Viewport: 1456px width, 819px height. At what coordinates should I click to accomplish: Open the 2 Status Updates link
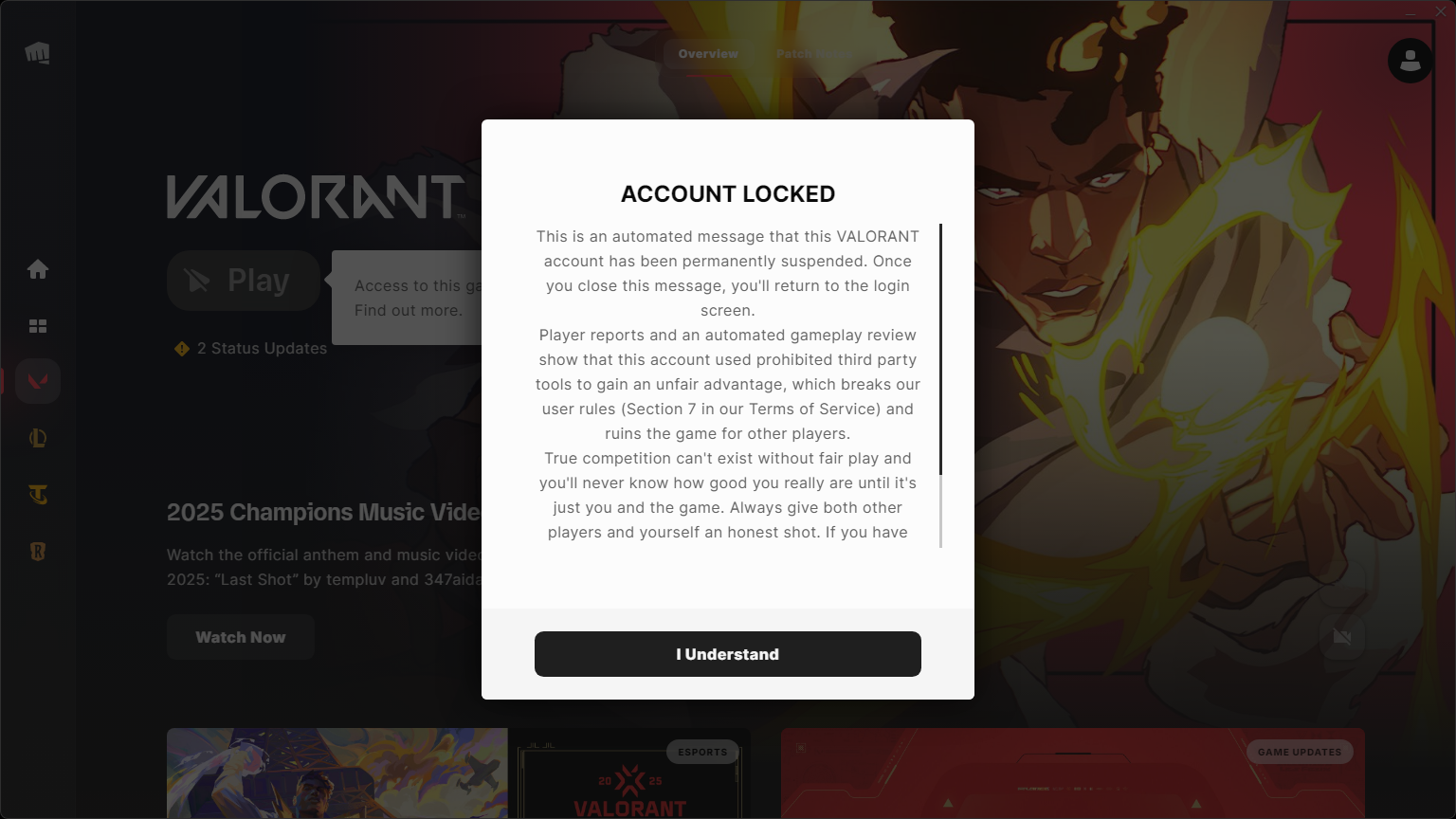[262, 349]
